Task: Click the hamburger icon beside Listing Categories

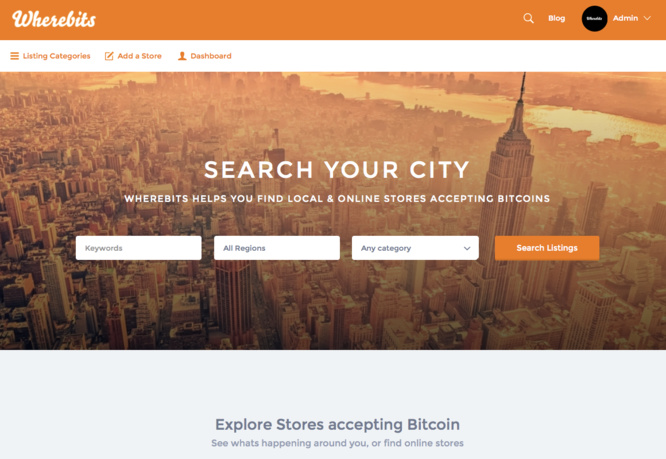Action: [x=14, y=56]
